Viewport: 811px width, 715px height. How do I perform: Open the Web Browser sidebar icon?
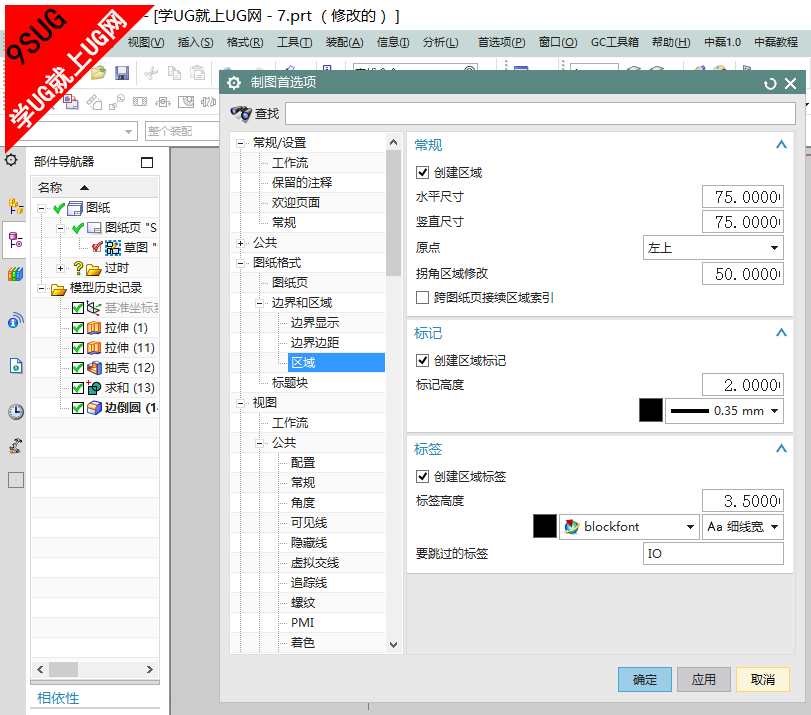tap(16, 366)
